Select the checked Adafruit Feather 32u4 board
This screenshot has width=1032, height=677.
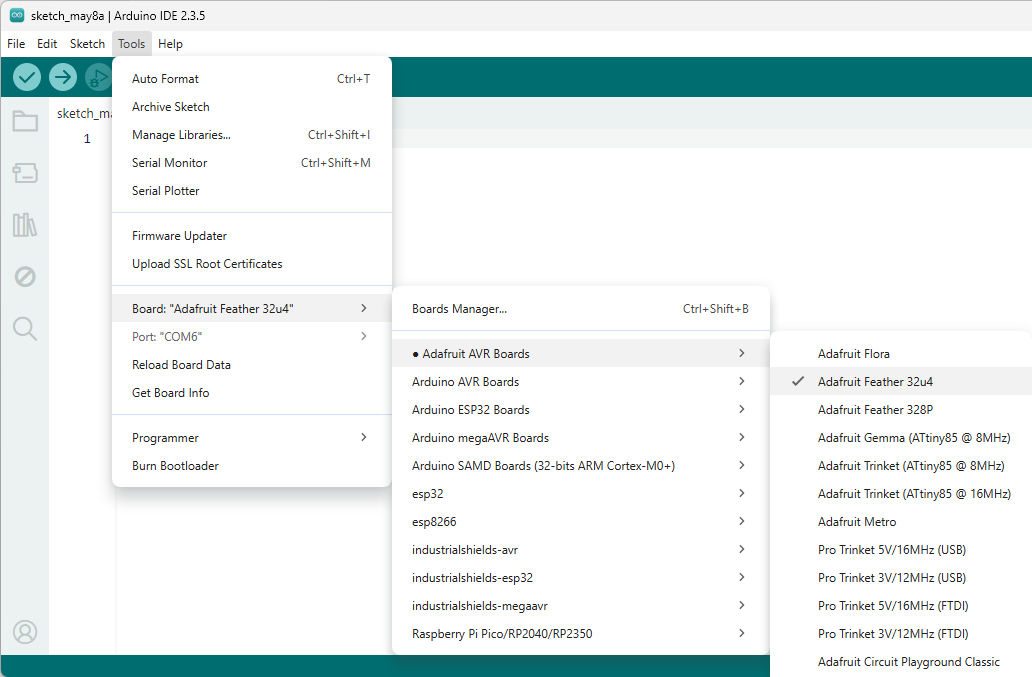(901, 382)
